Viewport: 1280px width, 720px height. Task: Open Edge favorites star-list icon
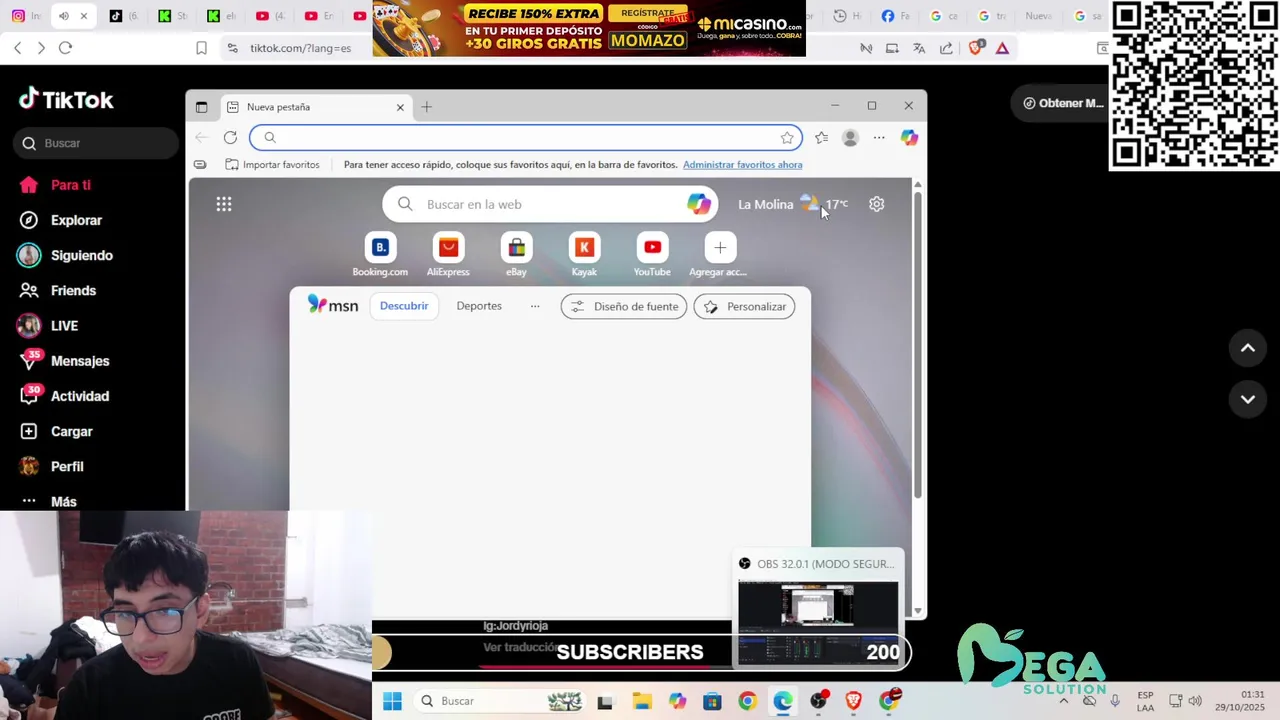pyautogui.click(x=821, y=138)
